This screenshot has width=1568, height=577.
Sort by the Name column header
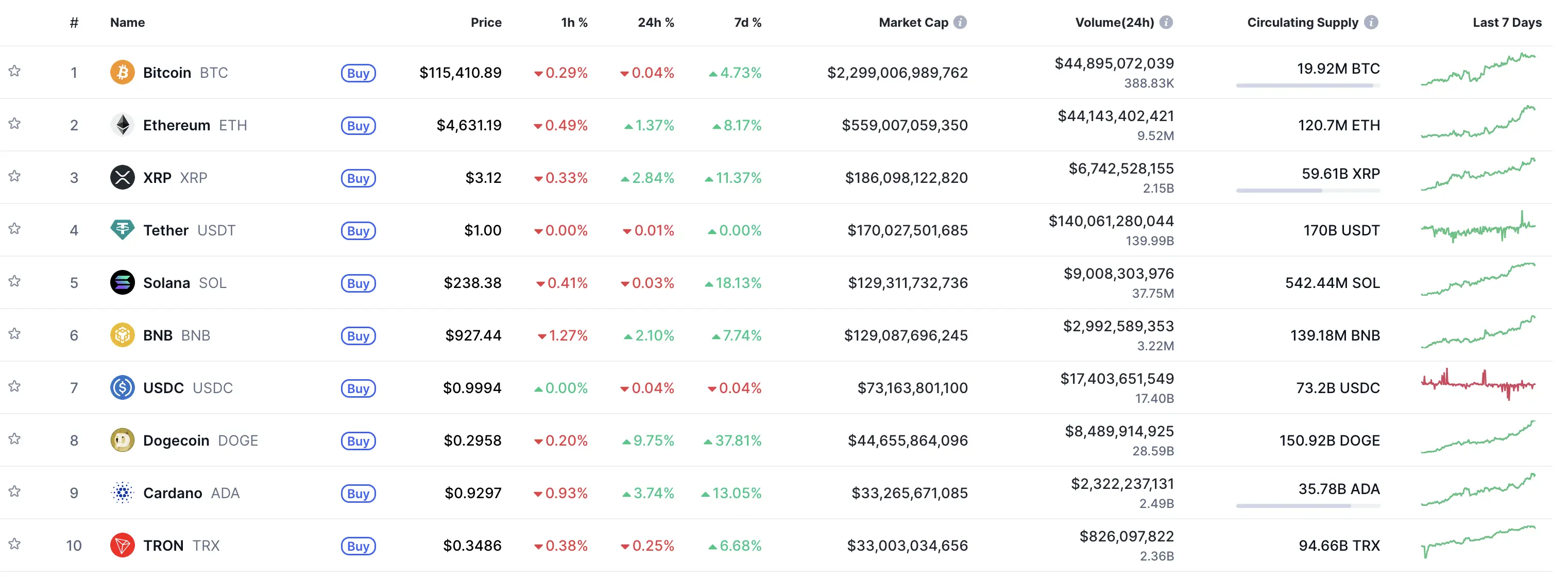click(128, 23)
